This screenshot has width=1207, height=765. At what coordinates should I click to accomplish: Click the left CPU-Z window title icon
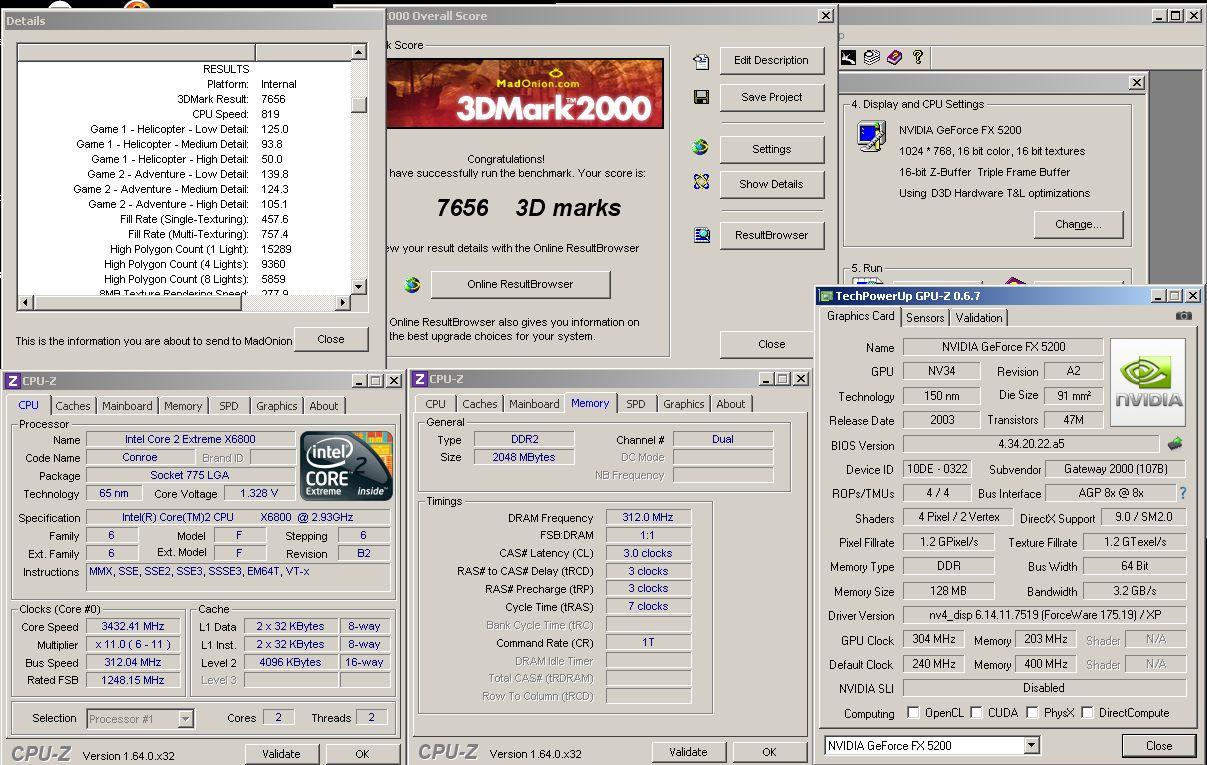coord(12,380)
